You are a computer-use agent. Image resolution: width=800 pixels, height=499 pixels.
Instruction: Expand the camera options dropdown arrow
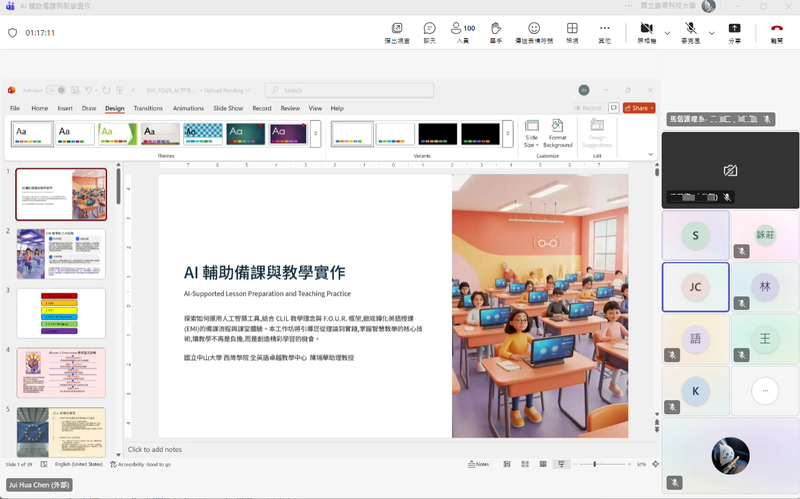[x=667, y=33]
